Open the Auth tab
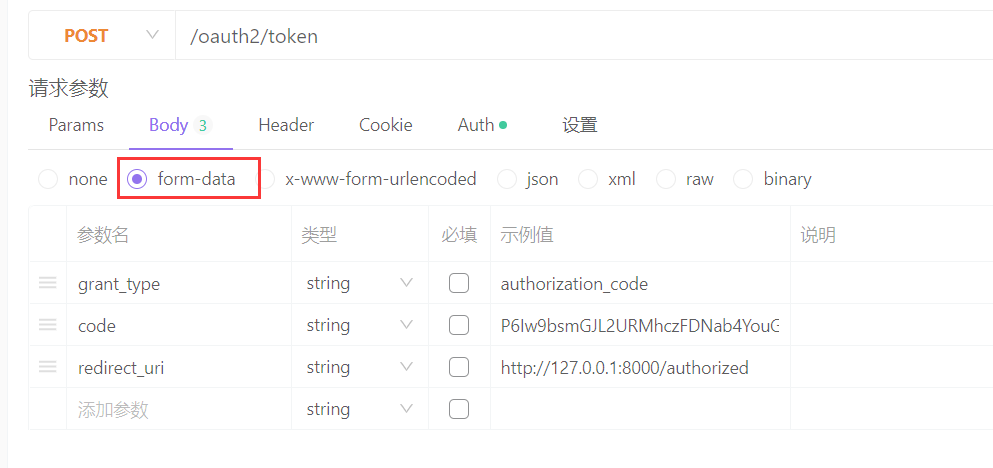The width and height of the screenshot is (993, 468). [x=477, y=125]
